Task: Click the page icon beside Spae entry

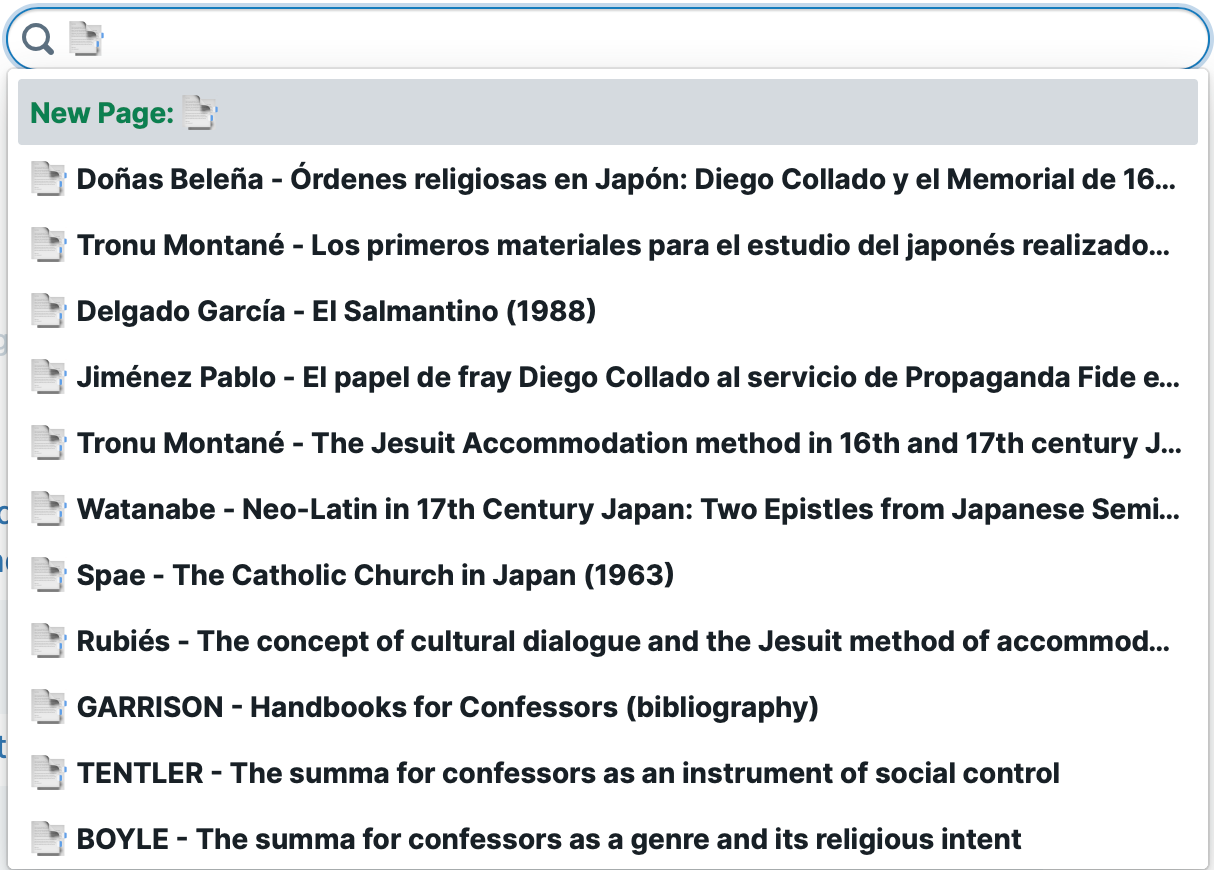Action: [48, 575]
